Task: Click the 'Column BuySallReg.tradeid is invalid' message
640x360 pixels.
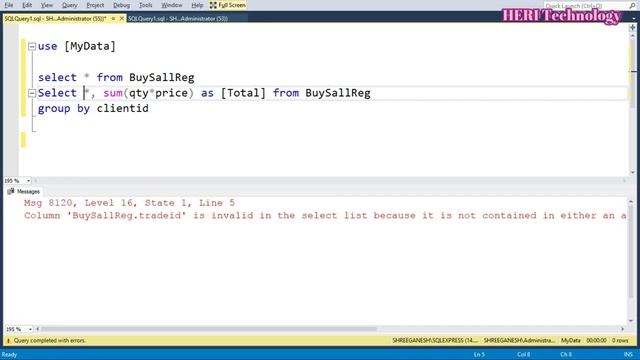Action: click(x=325, y=216)
